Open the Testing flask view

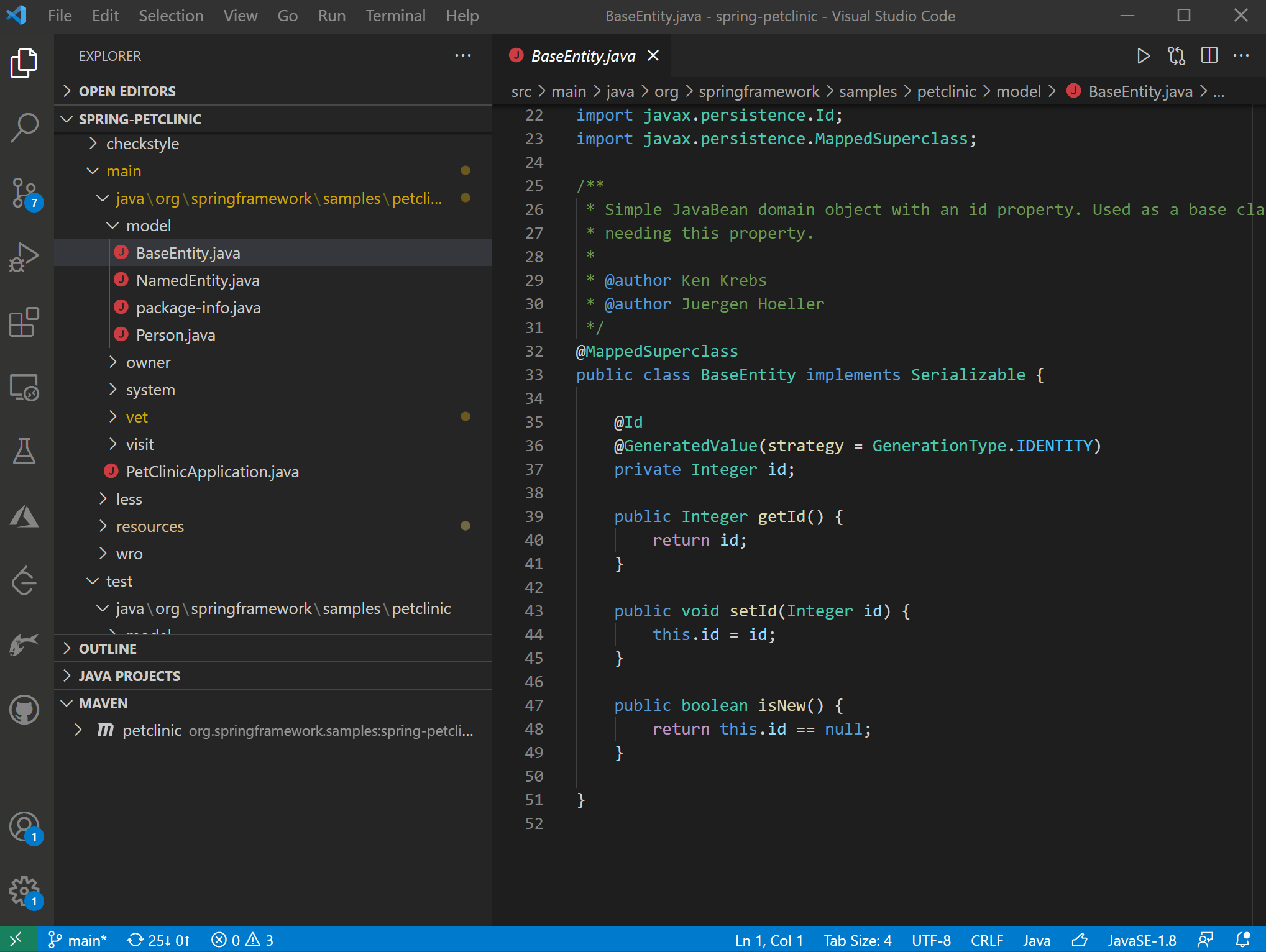point(25,452)
